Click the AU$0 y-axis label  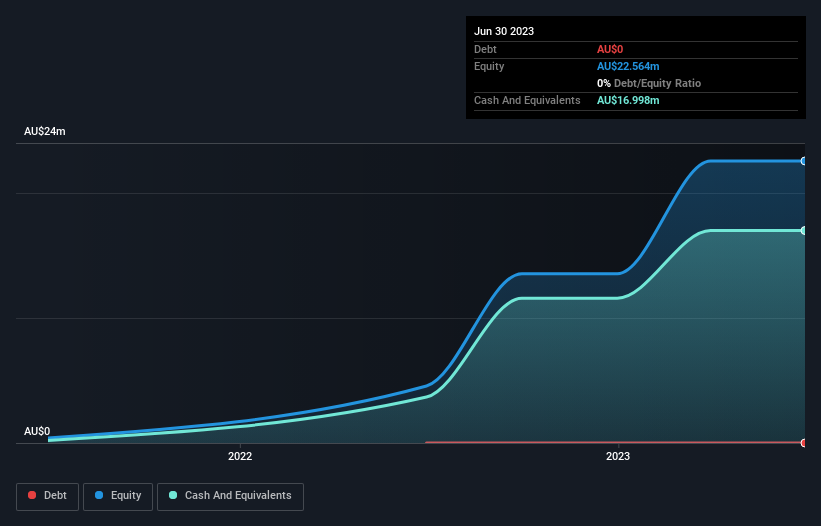point(37,431)
